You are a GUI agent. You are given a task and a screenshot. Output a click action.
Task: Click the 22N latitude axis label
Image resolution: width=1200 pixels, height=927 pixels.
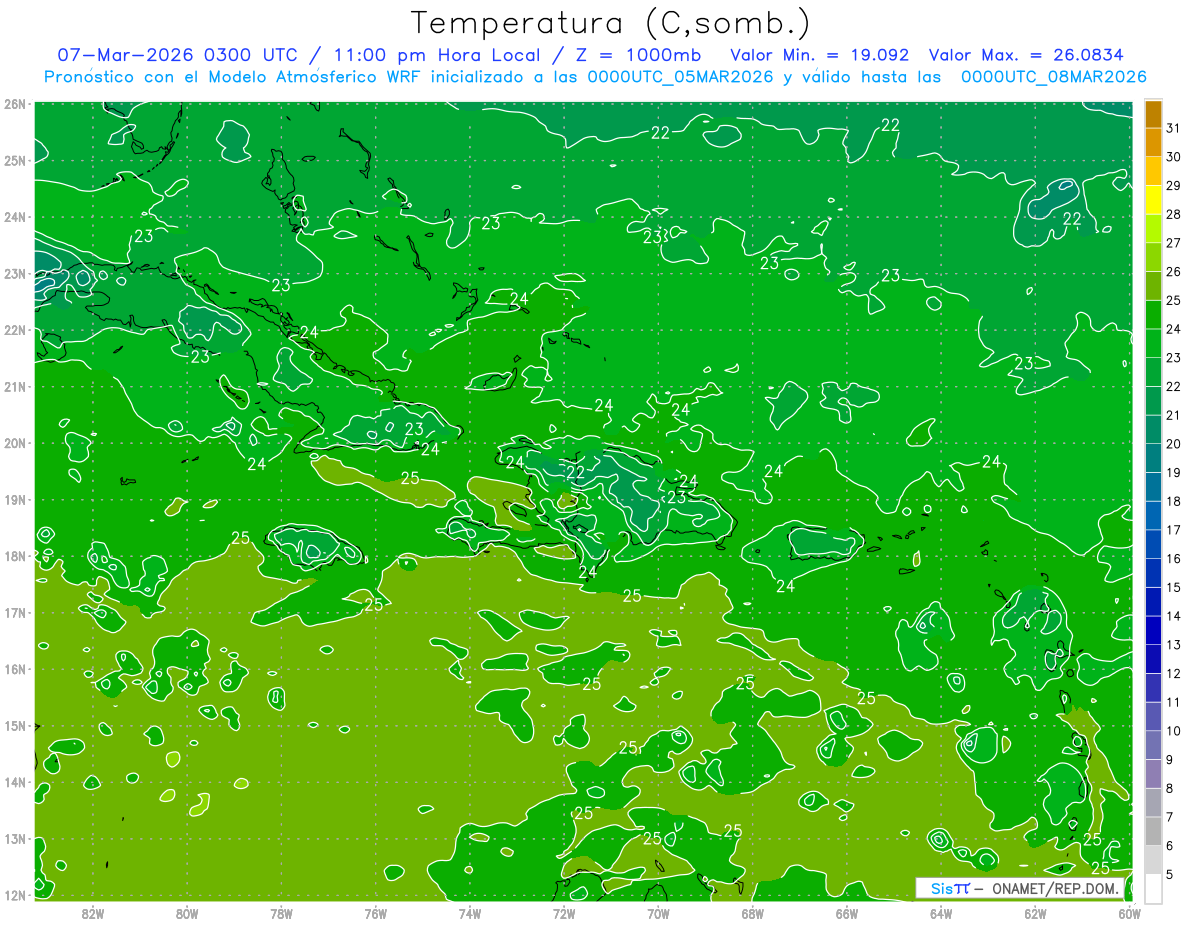[15, 330]
